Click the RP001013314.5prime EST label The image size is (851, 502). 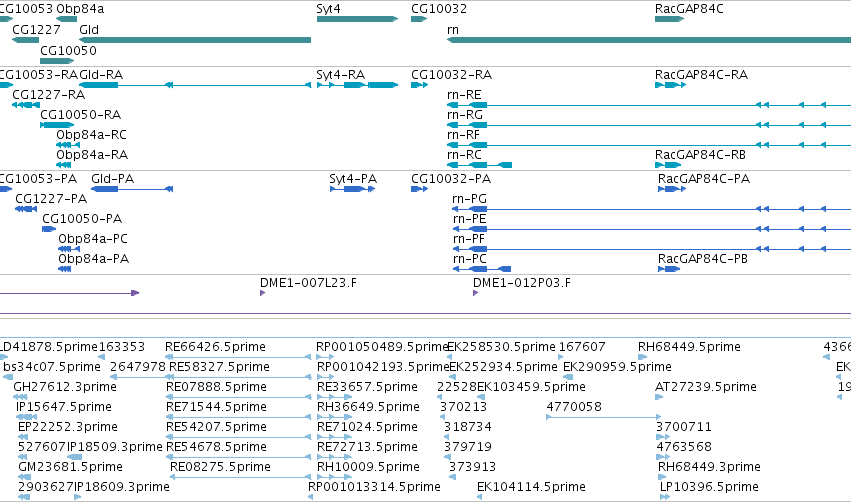374,487
